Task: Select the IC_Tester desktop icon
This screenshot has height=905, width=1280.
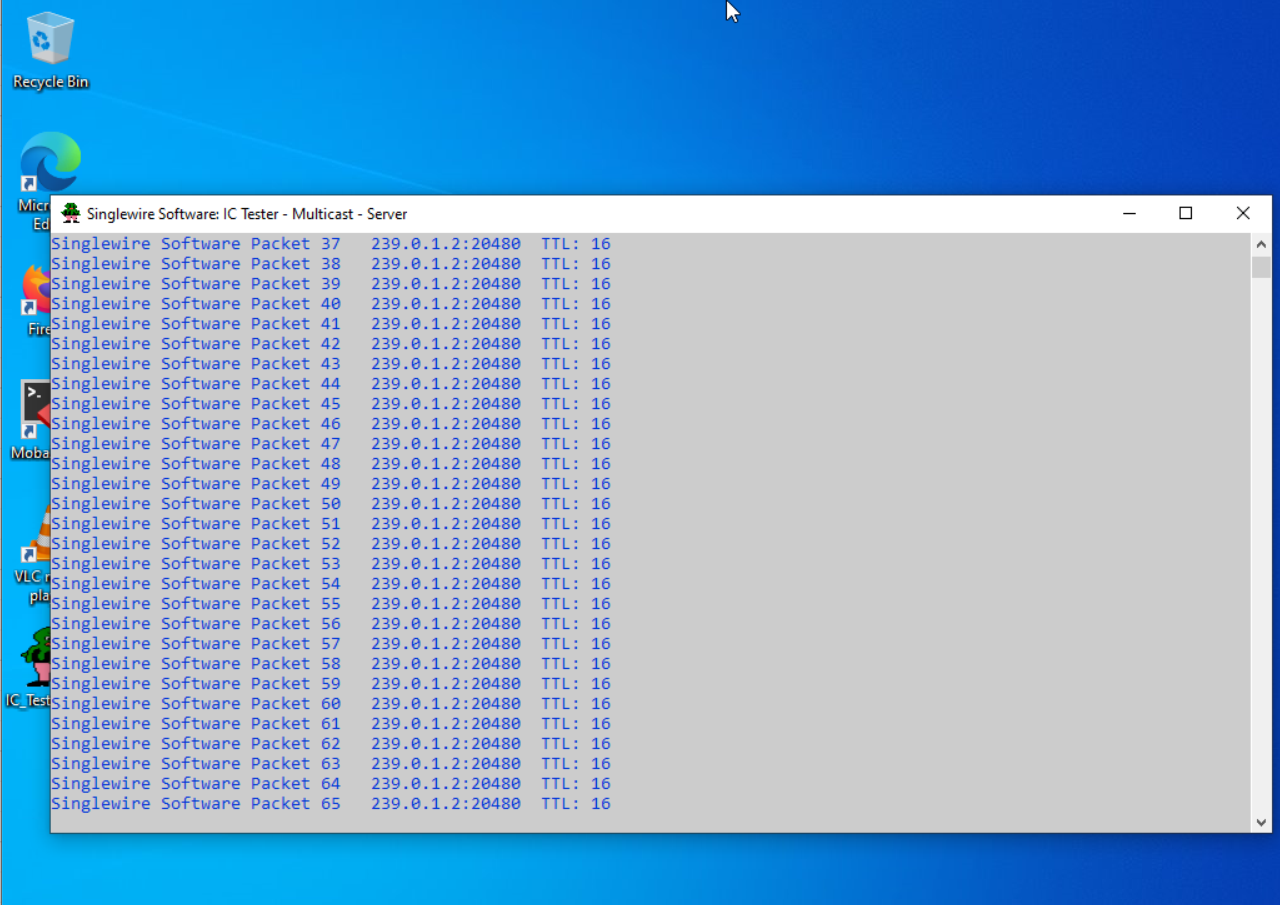Action: [x=35, y=660]
